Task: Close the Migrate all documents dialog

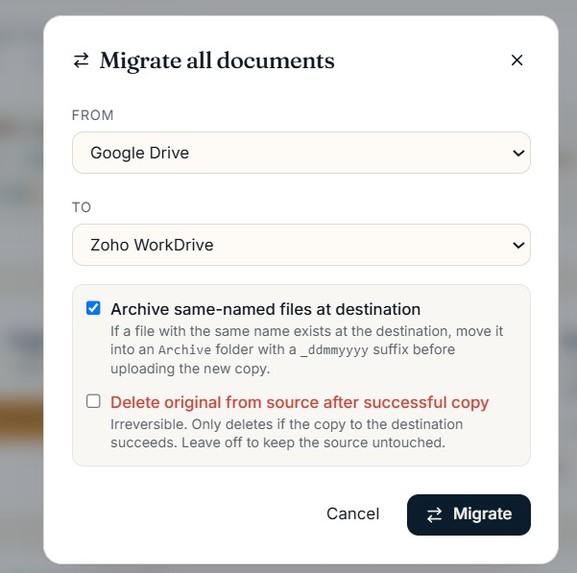Action: coord(517,60)
